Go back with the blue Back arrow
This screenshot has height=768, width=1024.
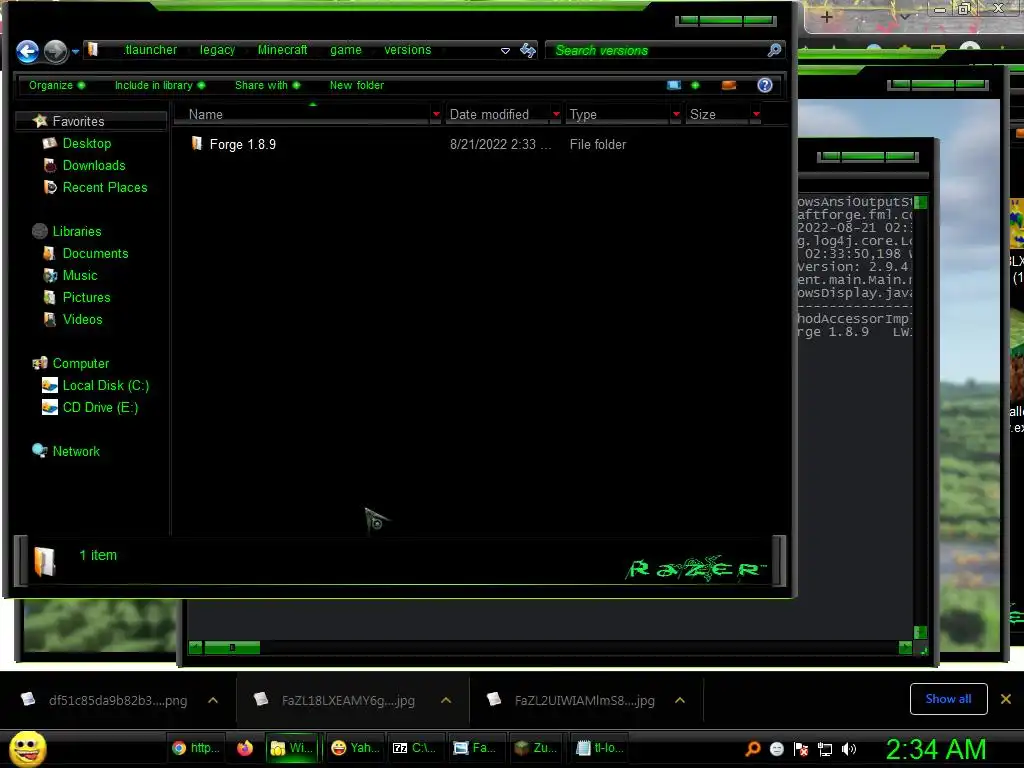[x=27, y=51]
